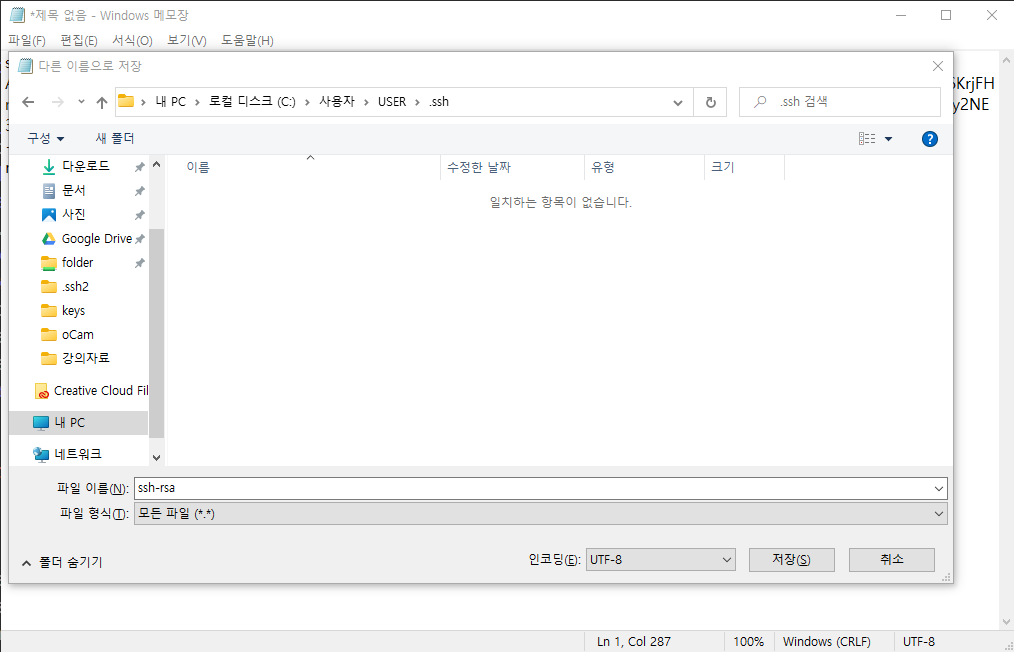Screen dimensions: 1014x652
Task: Click 저장(S) save button
Action: point(792,560)
